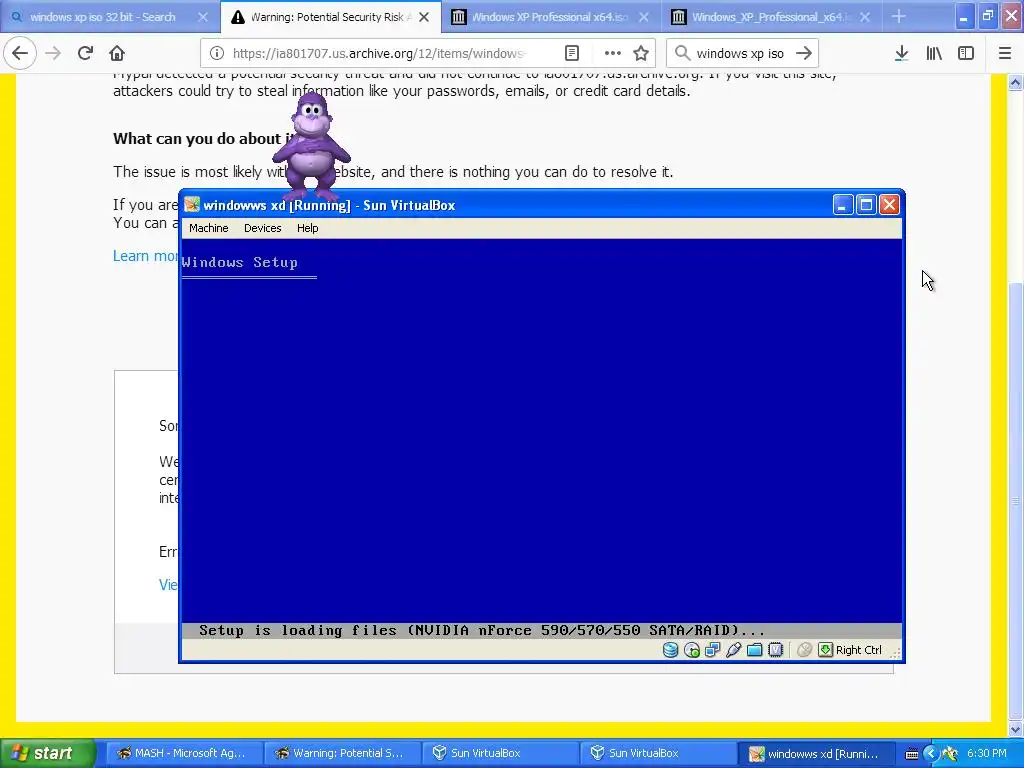Click the mouse integration icon in VirtualBox status bar
Image resolution: width=1024 pixels, height=768 pixels.
[x=805, y=650]
